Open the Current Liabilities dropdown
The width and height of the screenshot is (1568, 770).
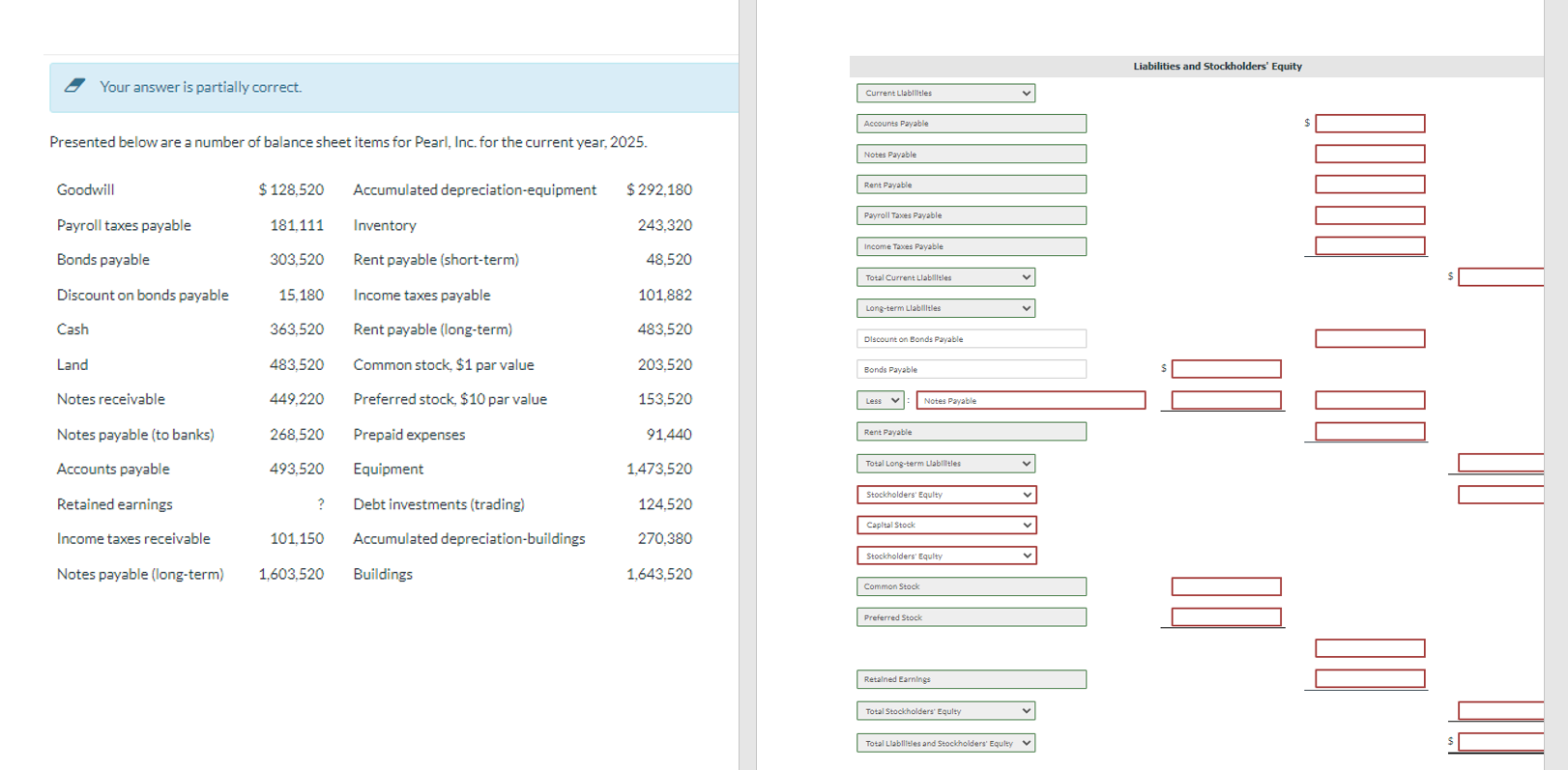click(x=945, y=93)
